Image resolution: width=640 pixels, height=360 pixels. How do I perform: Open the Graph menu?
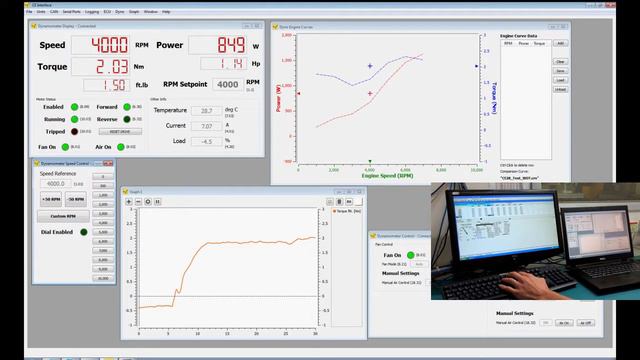[134, 12]
